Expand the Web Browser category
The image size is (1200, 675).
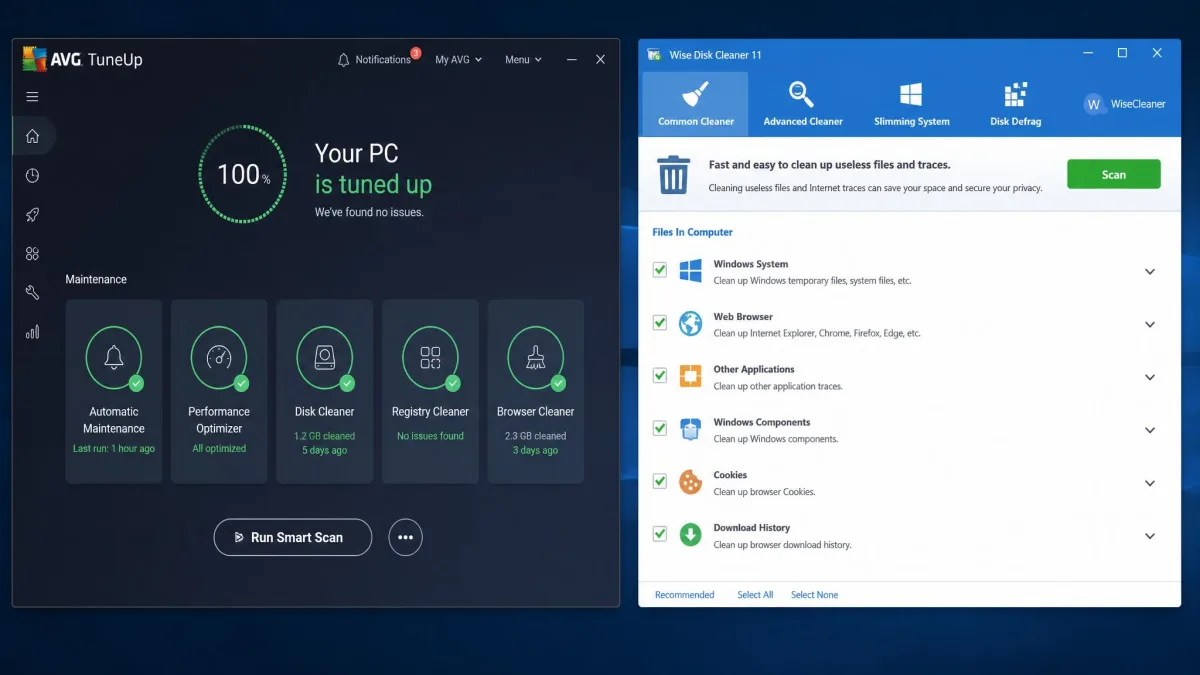point(1150,325)
